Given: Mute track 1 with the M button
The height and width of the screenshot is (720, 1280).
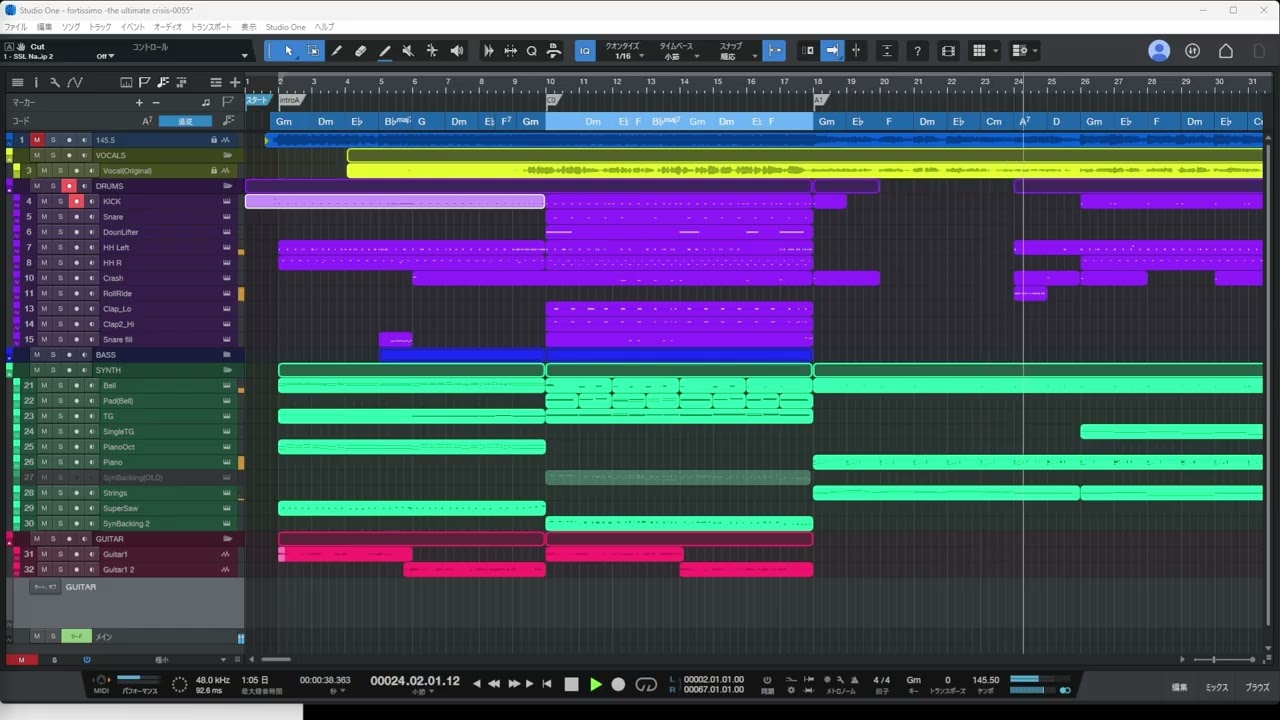Looking at the screenshot, I should [x=37, y=140].
